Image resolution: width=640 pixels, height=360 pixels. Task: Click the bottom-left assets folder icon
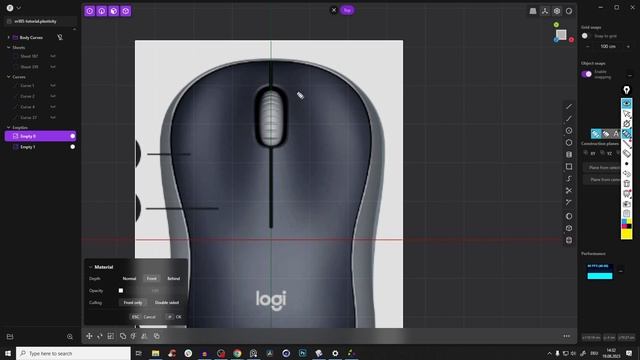click(10, 337)
